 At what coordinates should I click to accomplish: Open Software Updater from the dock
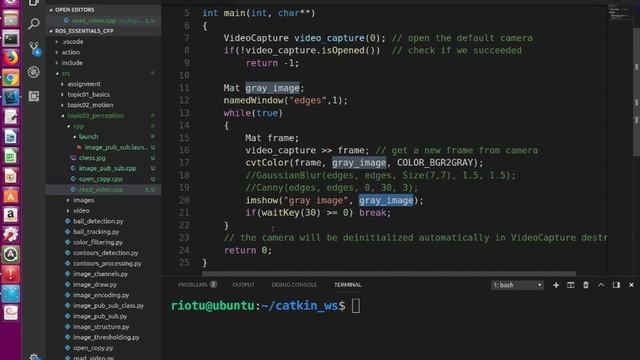[11, 254]
